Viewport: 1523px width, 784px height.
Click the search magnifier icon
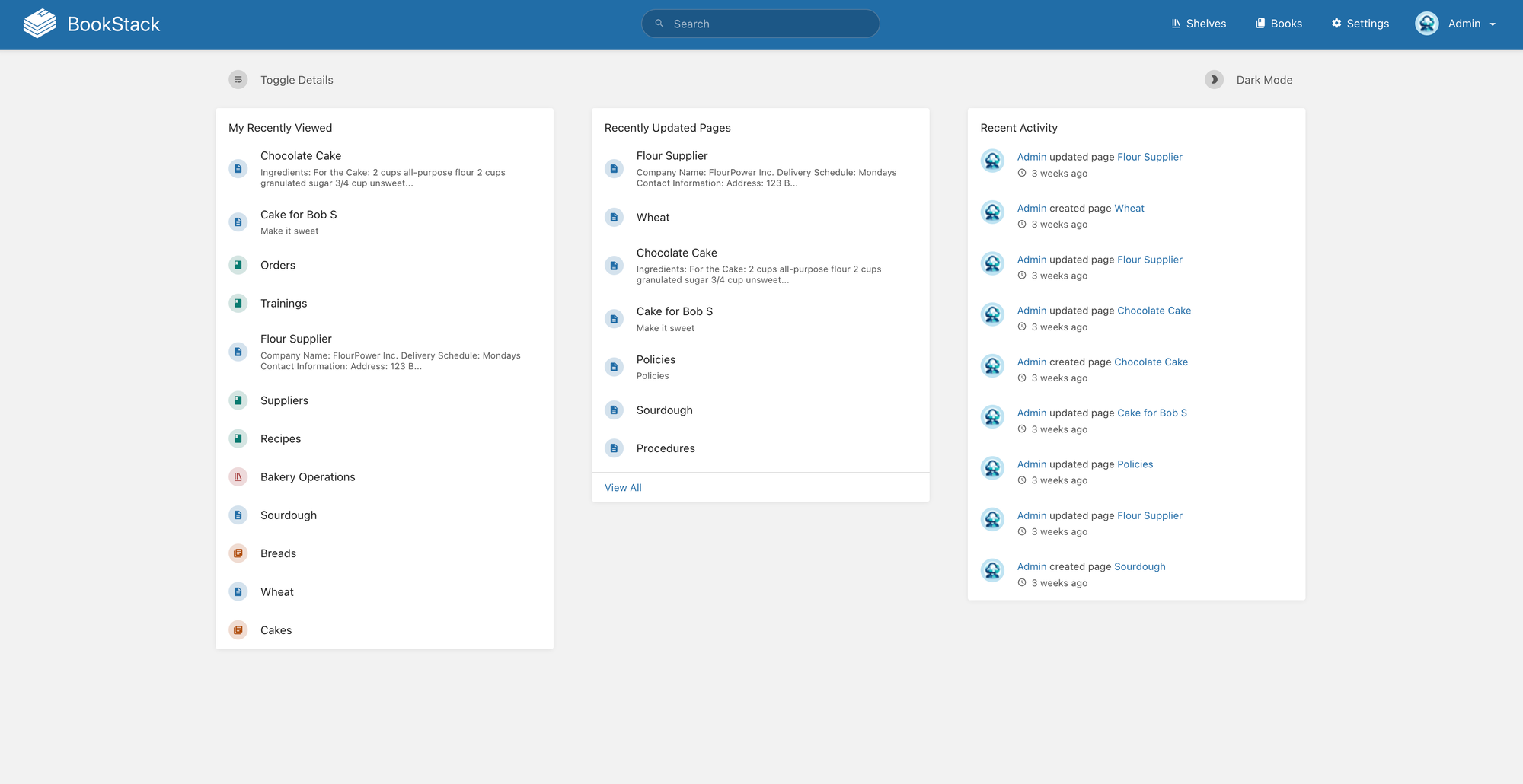click(x=659, y=24)
